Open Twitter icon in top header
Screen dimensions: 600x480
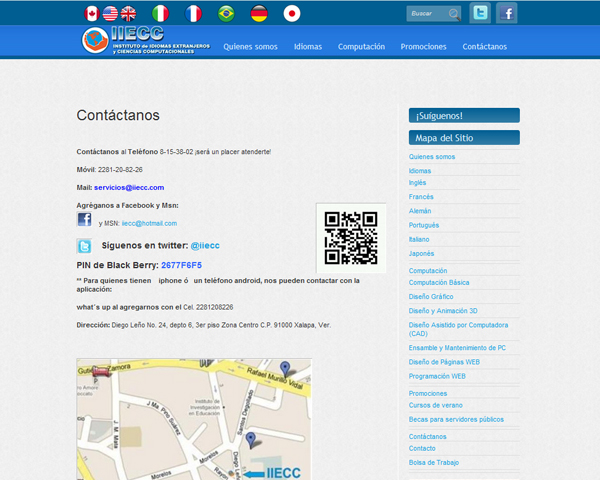coord(481,13)
